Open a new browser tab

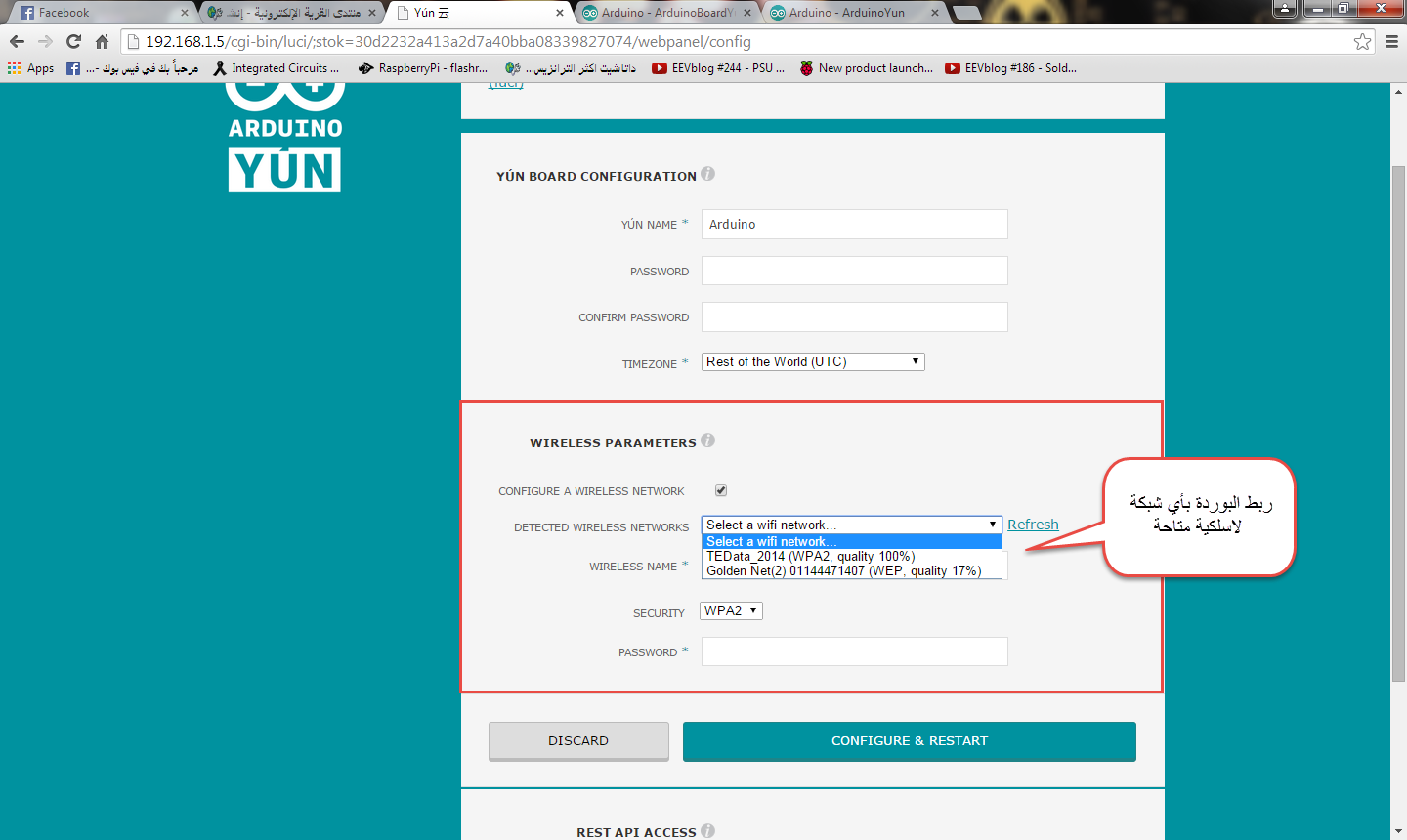[966, 13]
